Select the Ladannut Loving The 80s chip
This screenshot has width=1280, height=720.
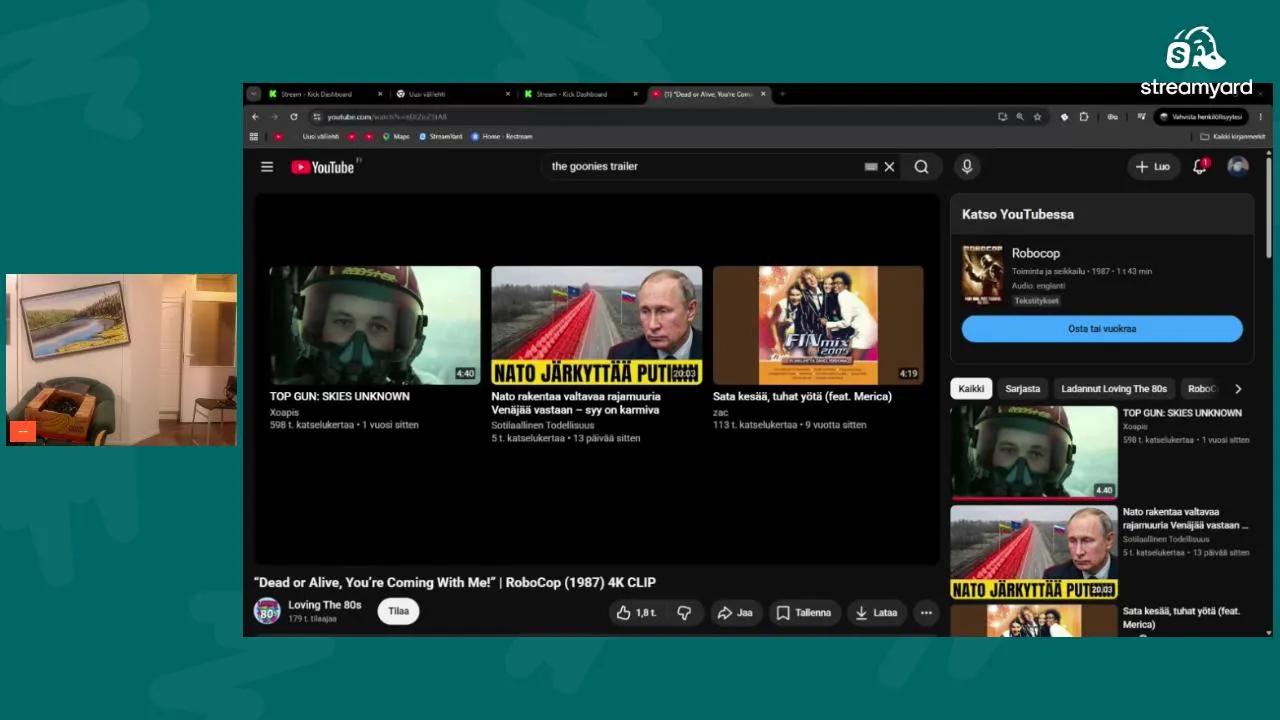coord(1114,389)
